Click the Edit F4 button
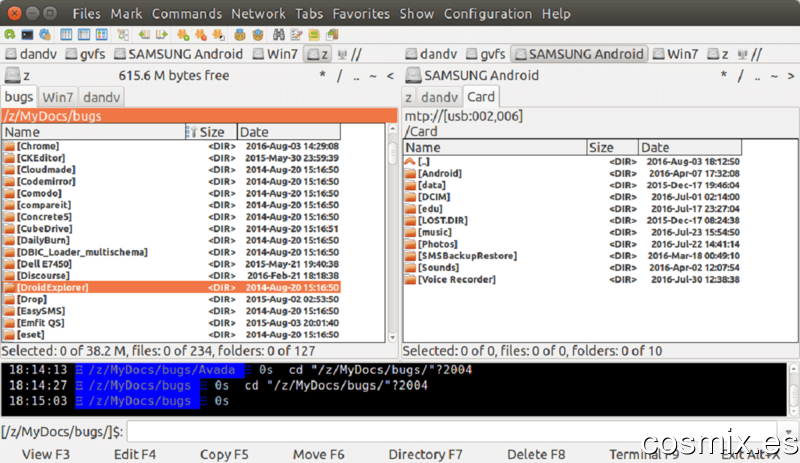This screenshot has width=800, height=463. point(135,454)
